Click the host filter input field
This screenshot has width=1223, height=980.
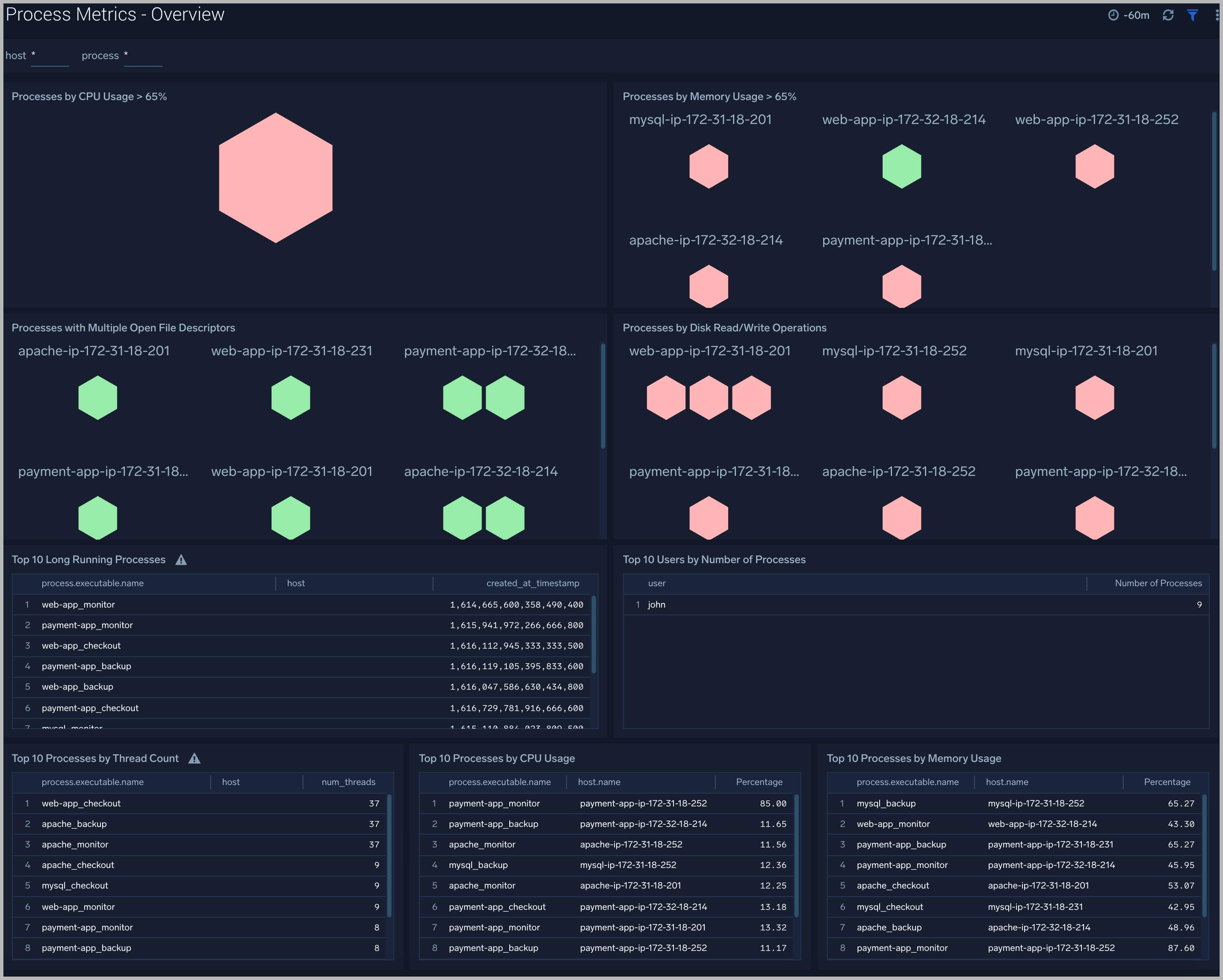click(50, 56)
